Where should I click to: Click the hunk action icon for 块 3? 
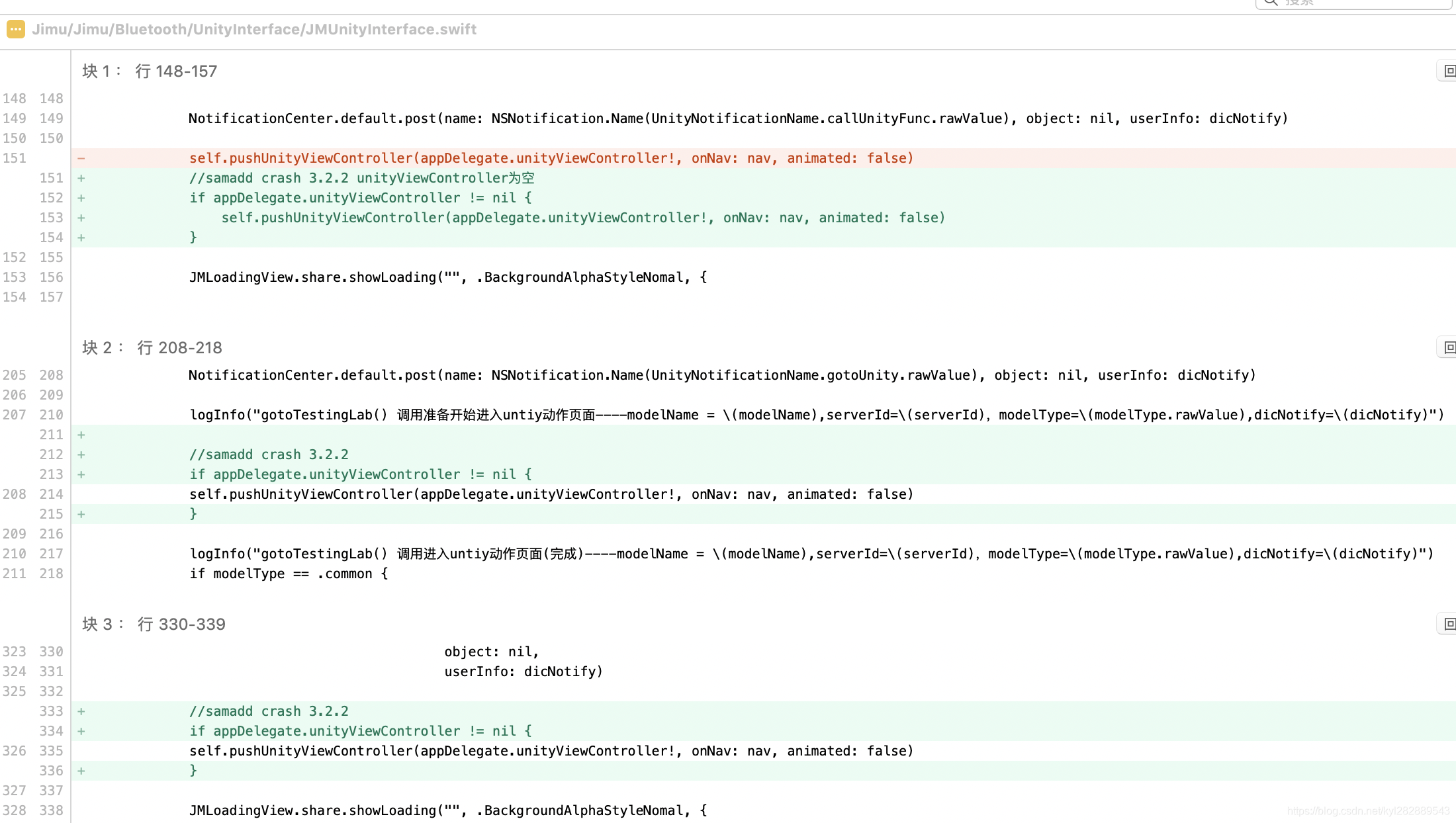coord(1449,624)
